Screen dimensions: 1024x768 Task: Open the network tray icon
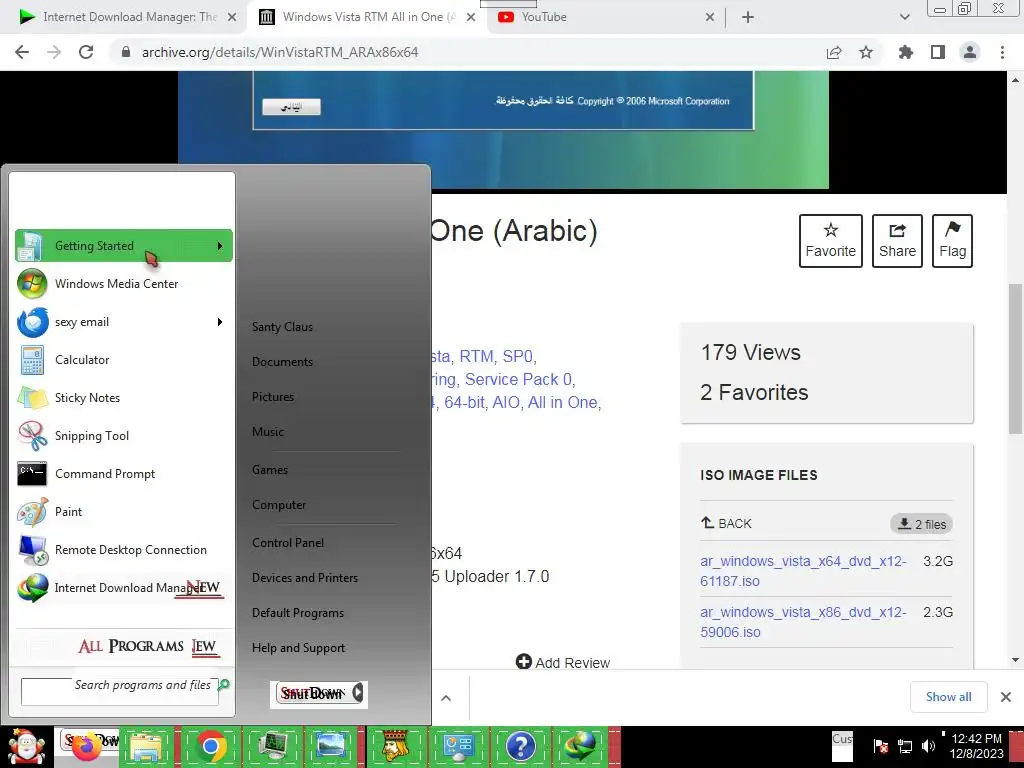coord(904,746)
